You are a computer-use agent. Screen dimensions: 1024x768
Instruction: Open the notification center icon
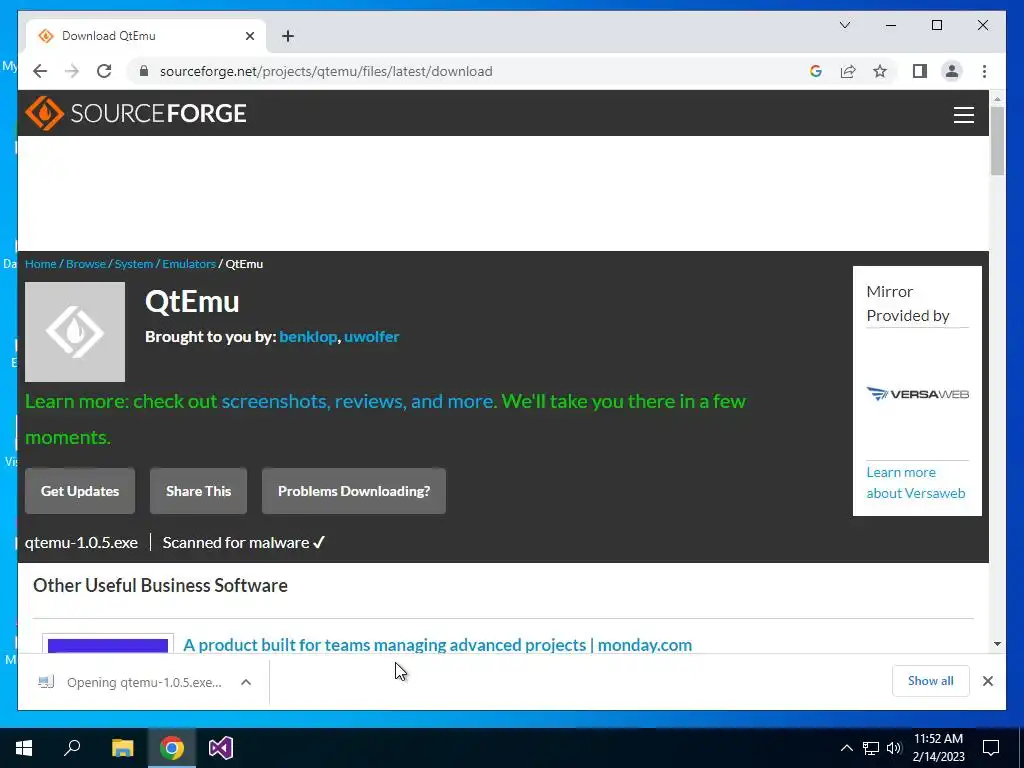991,748
